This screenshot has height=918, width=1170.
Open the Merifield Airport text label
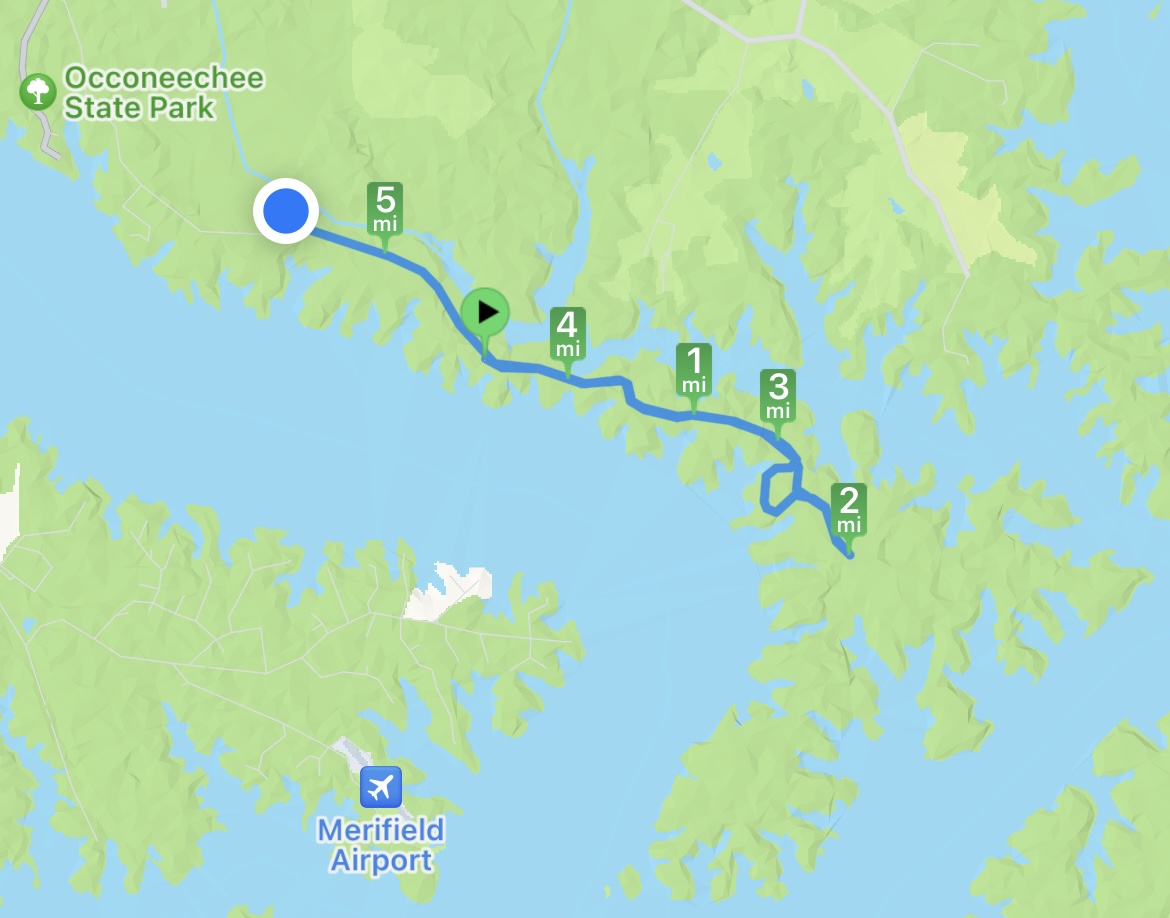pos(381,845)
